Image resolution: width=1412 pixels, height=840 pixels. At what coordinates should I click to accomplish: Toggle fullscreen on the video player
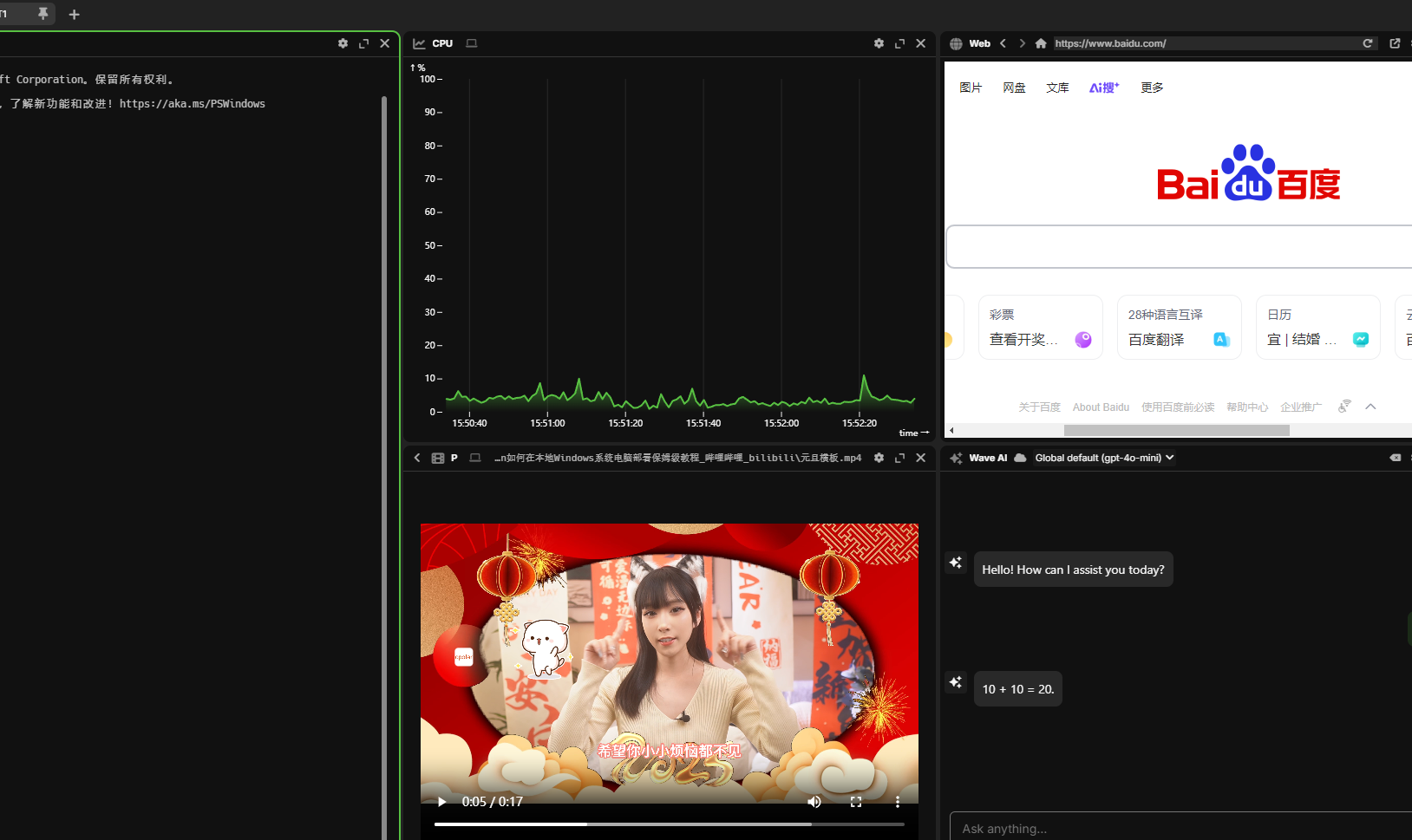[855, 801]
